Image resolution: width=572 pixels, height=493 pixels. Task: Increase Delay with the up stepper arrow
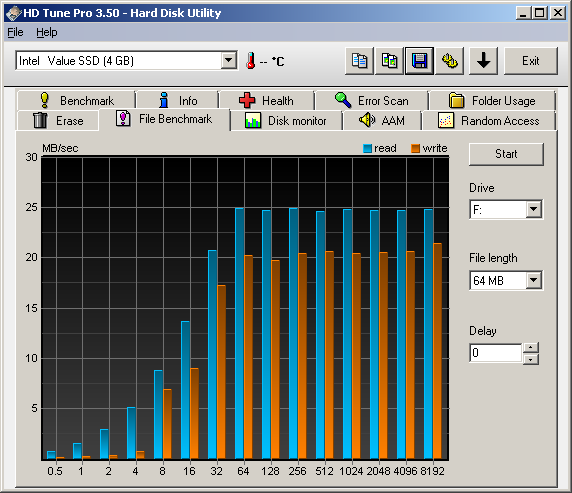pos(531,347)
